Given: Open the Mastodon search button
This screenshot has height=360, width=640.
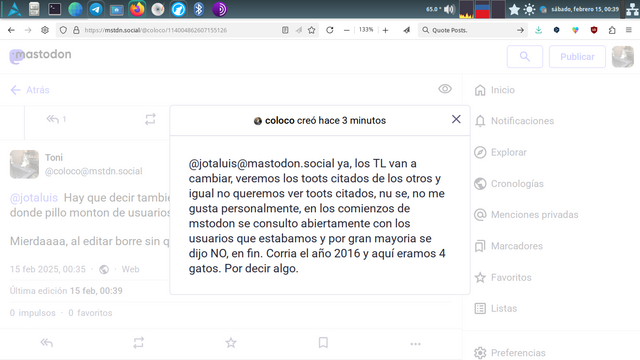Looking at the screenshot, I should (x=525, y=57).
